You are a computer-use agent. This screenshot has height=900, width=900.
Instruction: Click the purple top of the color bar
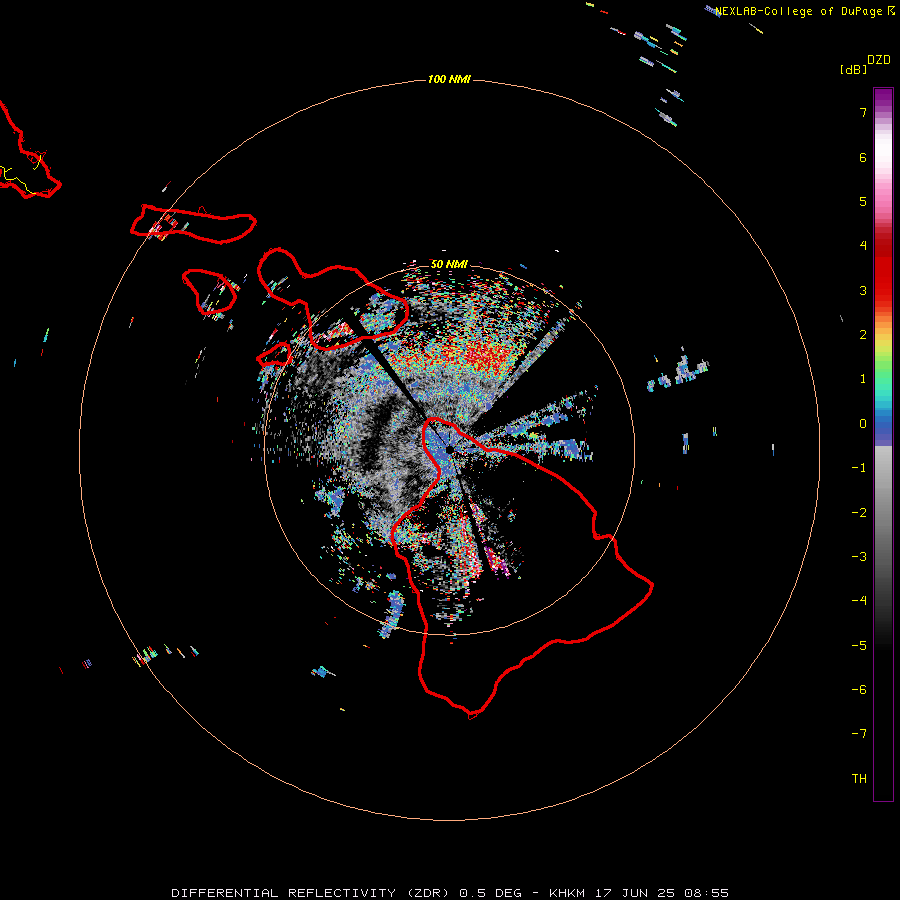pos(883,98)
